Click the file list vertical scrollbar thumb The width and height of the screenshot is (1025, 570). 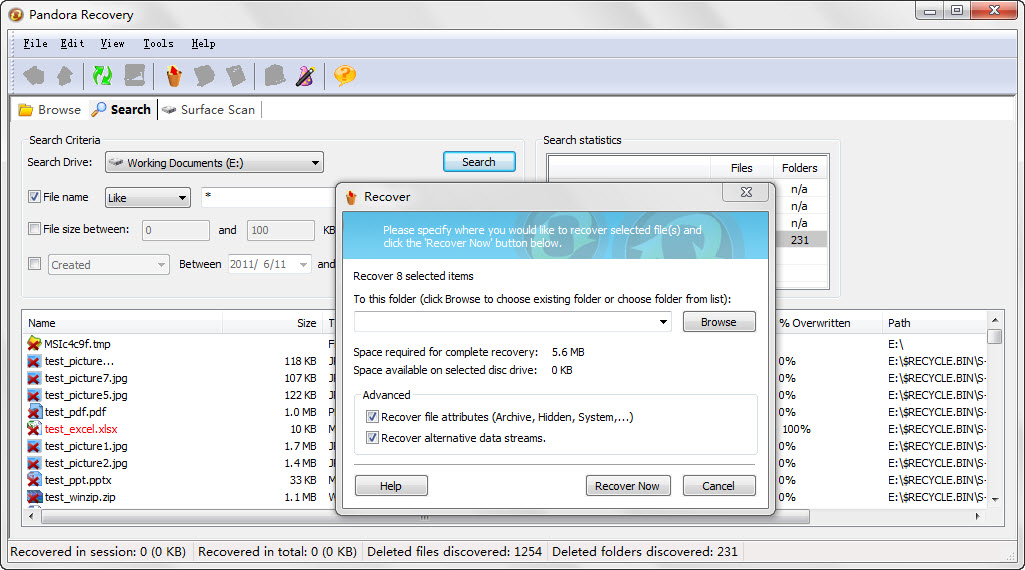(x=995, y=336)
